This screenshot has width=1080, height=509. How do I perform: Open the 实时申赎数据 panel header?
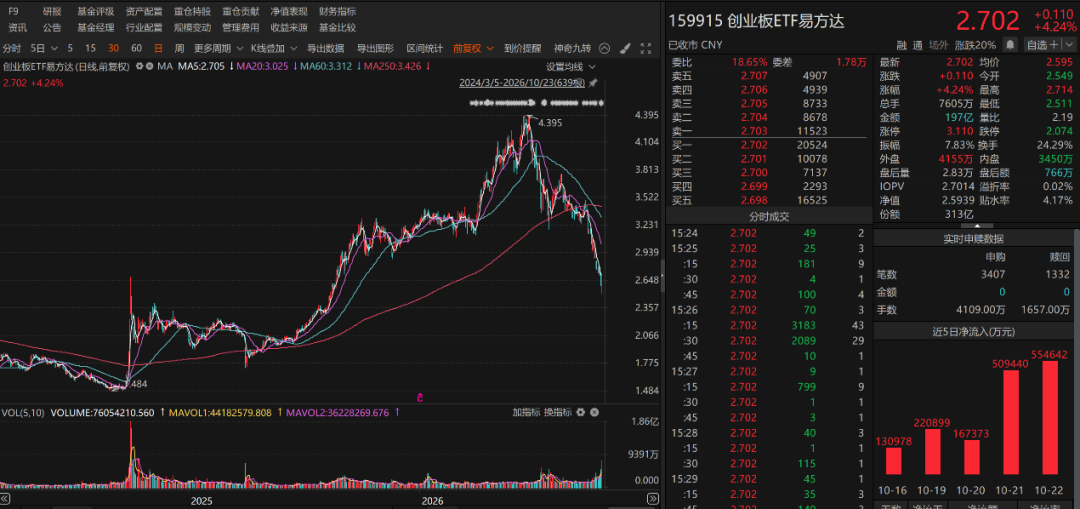pyautogui.click(x=973, y=239)
